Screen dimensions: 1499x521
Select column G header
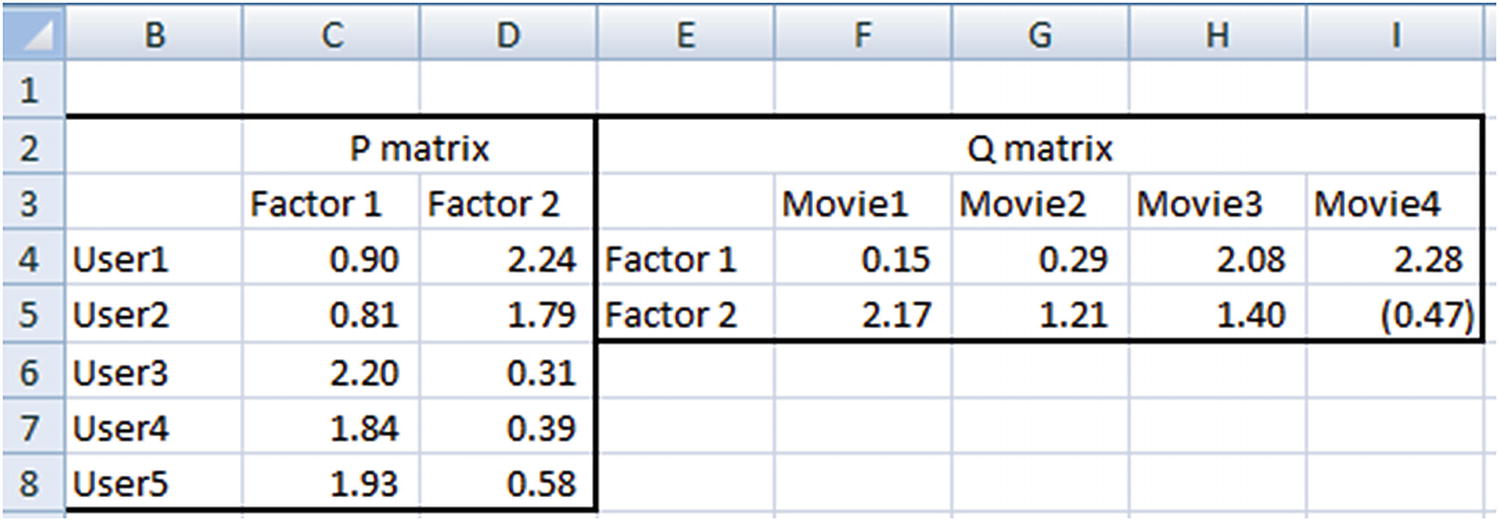pyautogui.click(x=1040, y=33)
